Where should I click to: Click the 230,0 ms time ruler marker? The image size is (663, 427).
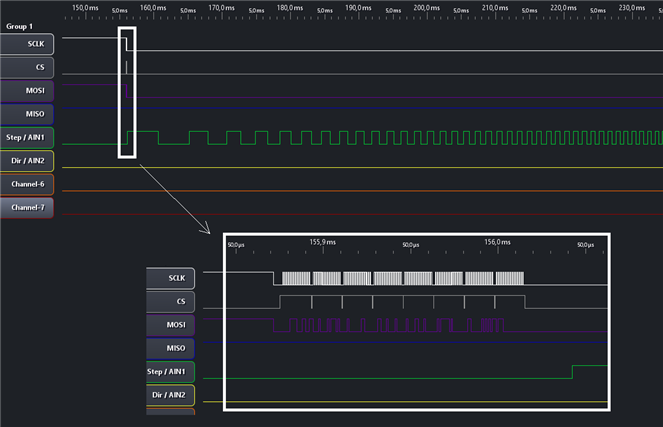630,8
